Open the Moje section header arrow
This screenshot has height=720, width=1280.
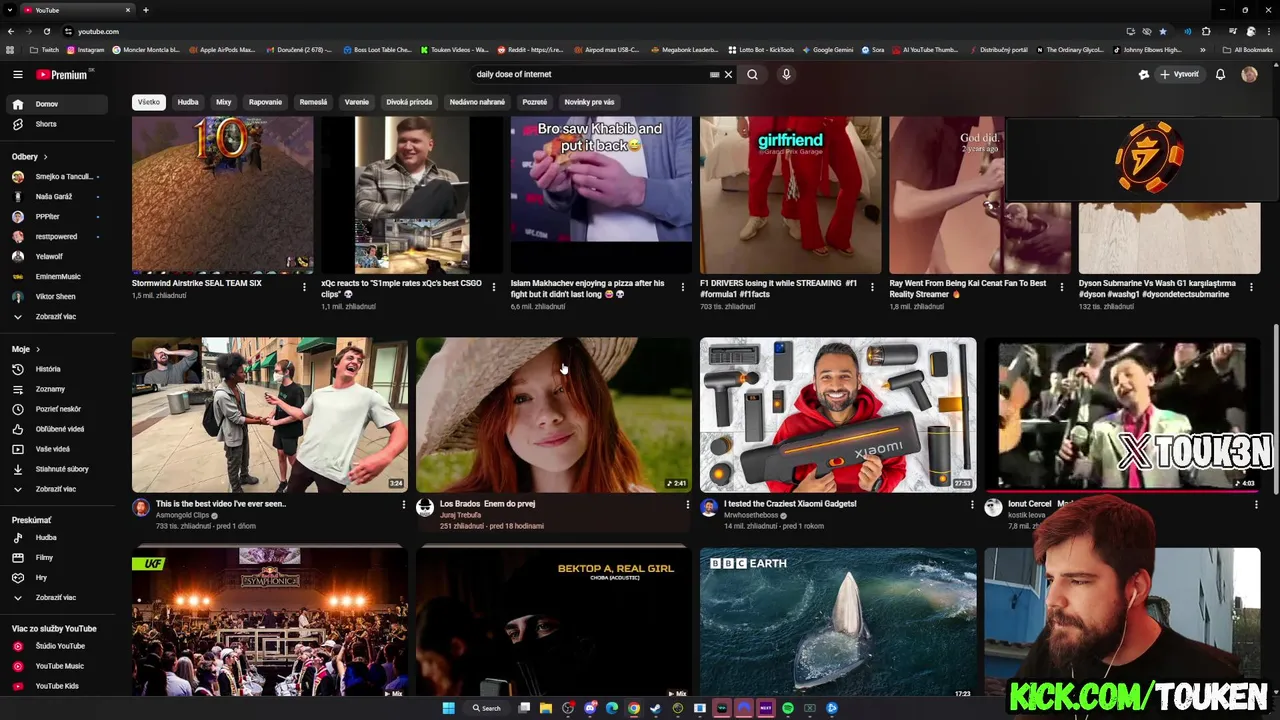coord(38,349)
